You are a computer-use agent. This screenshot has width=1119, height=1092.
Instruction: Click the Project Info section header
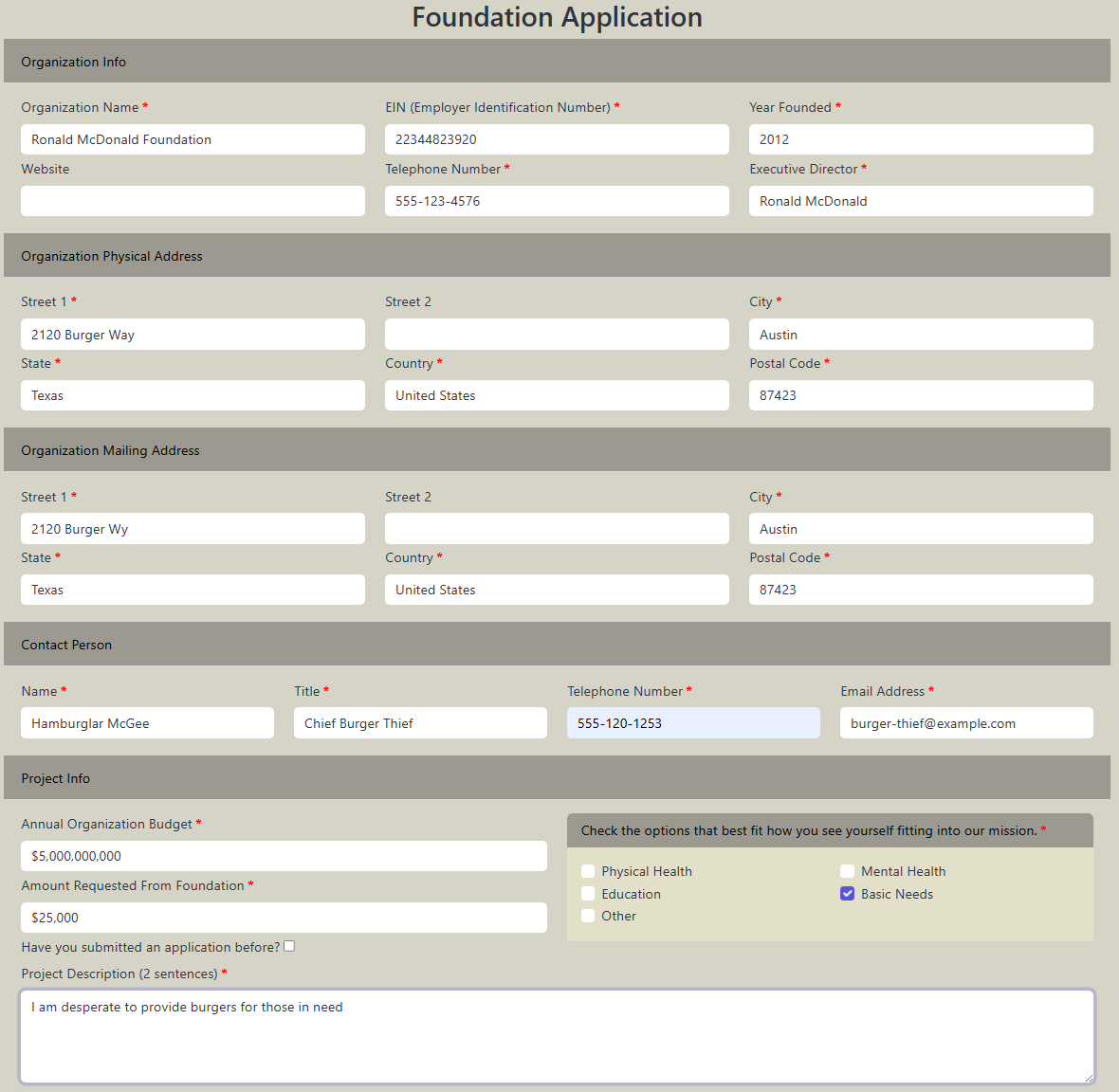tap(557, 777)
